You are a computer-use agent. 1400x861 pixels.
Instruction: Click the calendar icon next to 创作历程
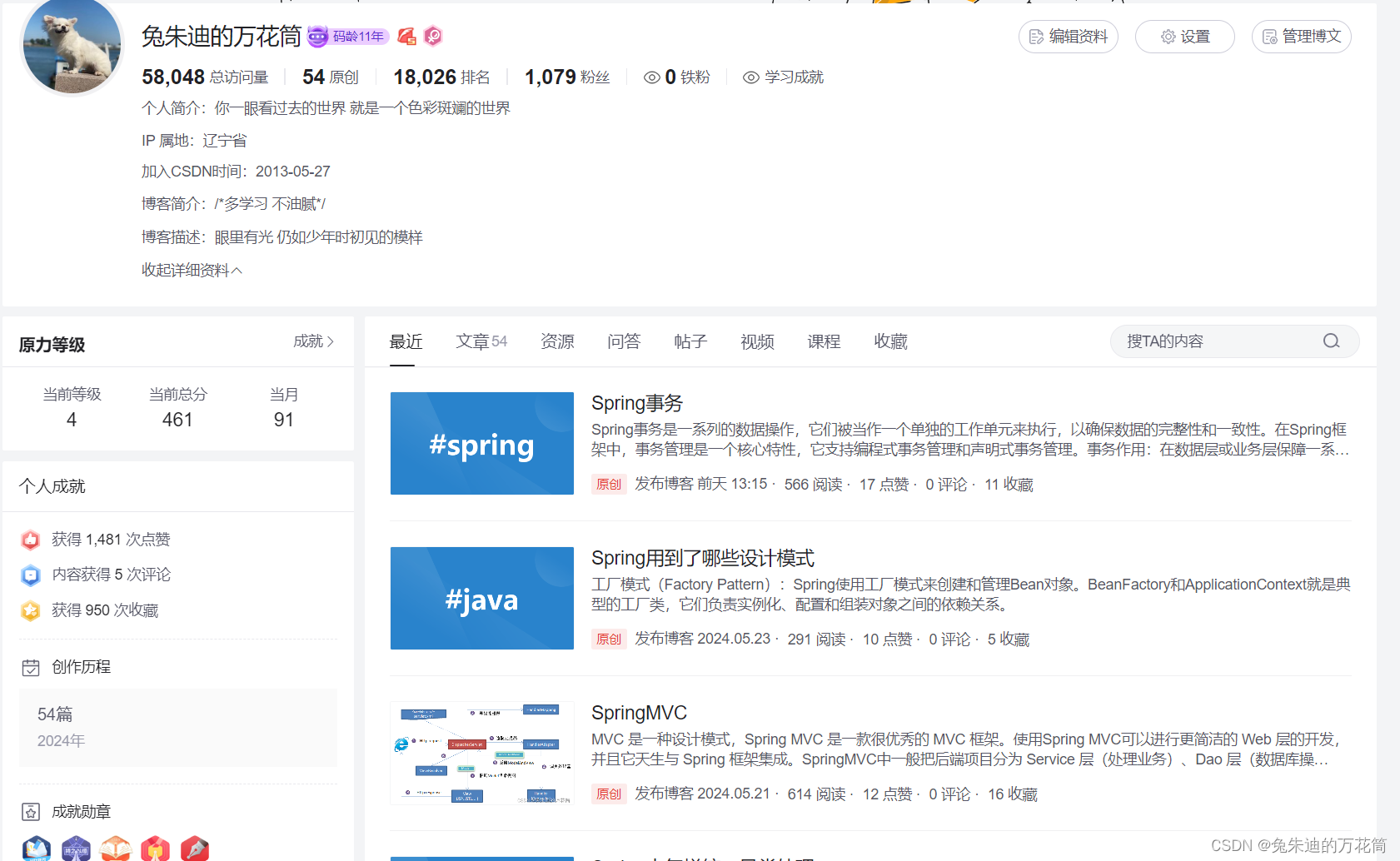point(31,667)
